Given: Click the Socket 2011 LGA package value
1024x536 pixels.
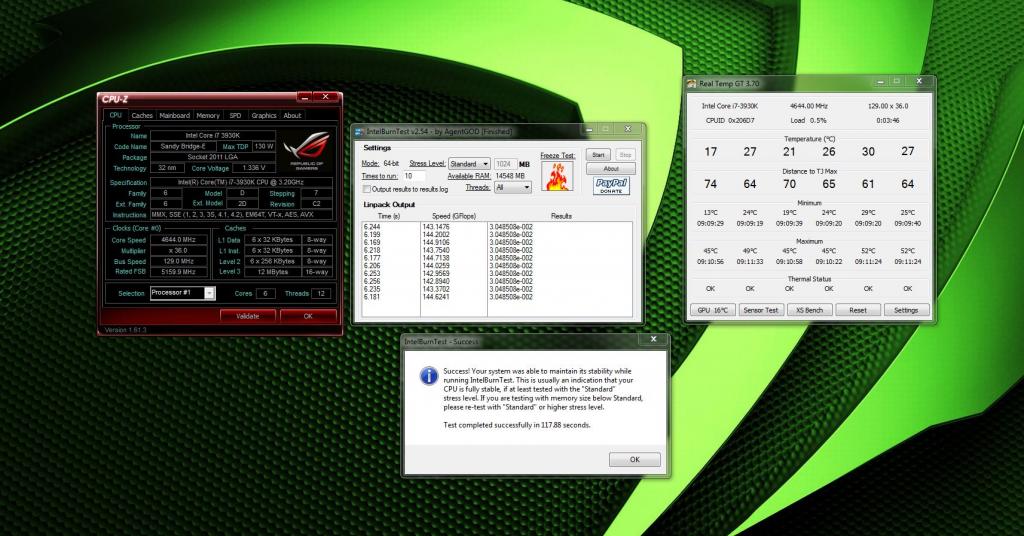Looking at the screenshot, I should (x=213, y=157).
